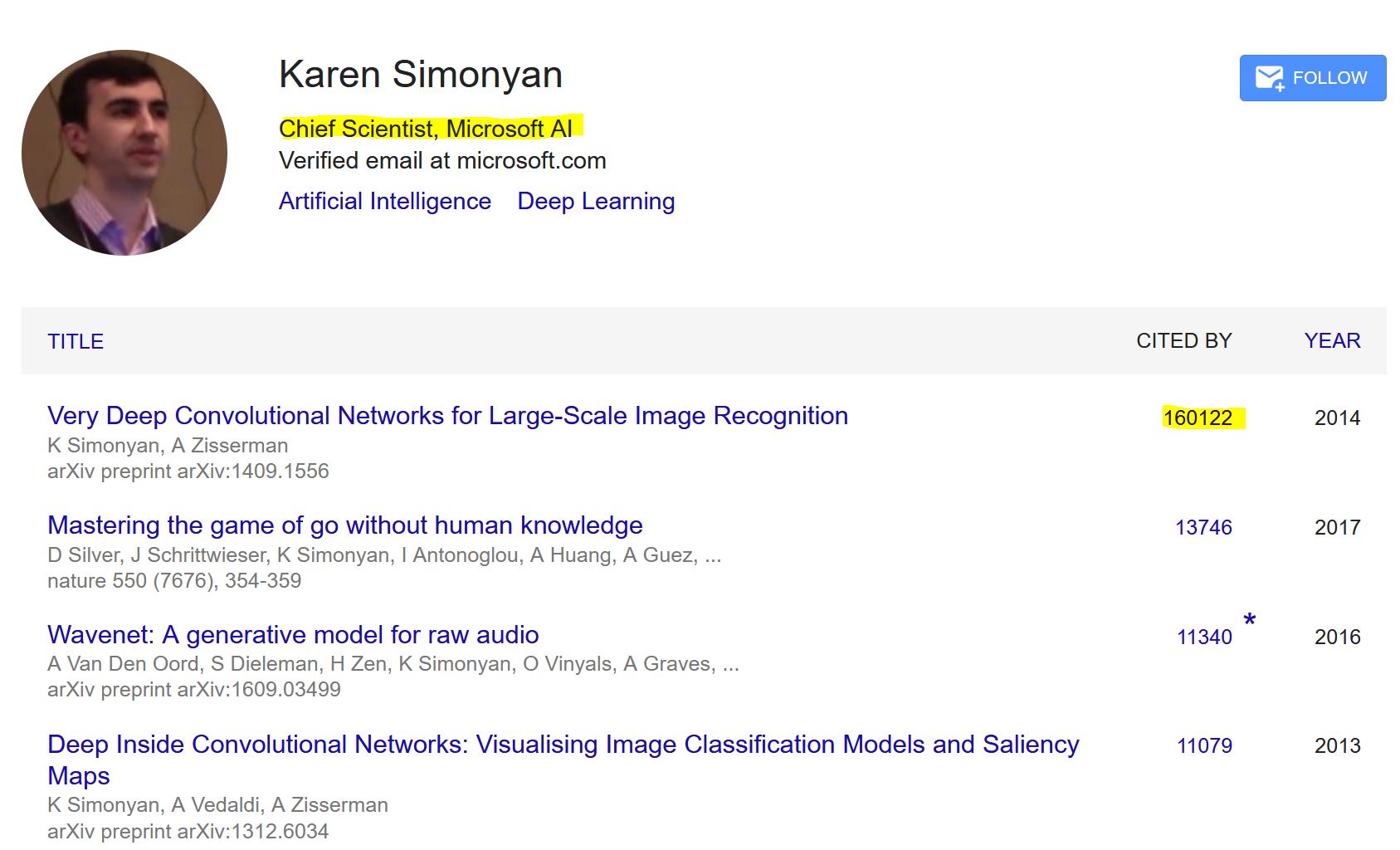The height and width of the screenshot is (850, 1400).
Task: Open the Deep Learning interest link
Action: point(596,201)
